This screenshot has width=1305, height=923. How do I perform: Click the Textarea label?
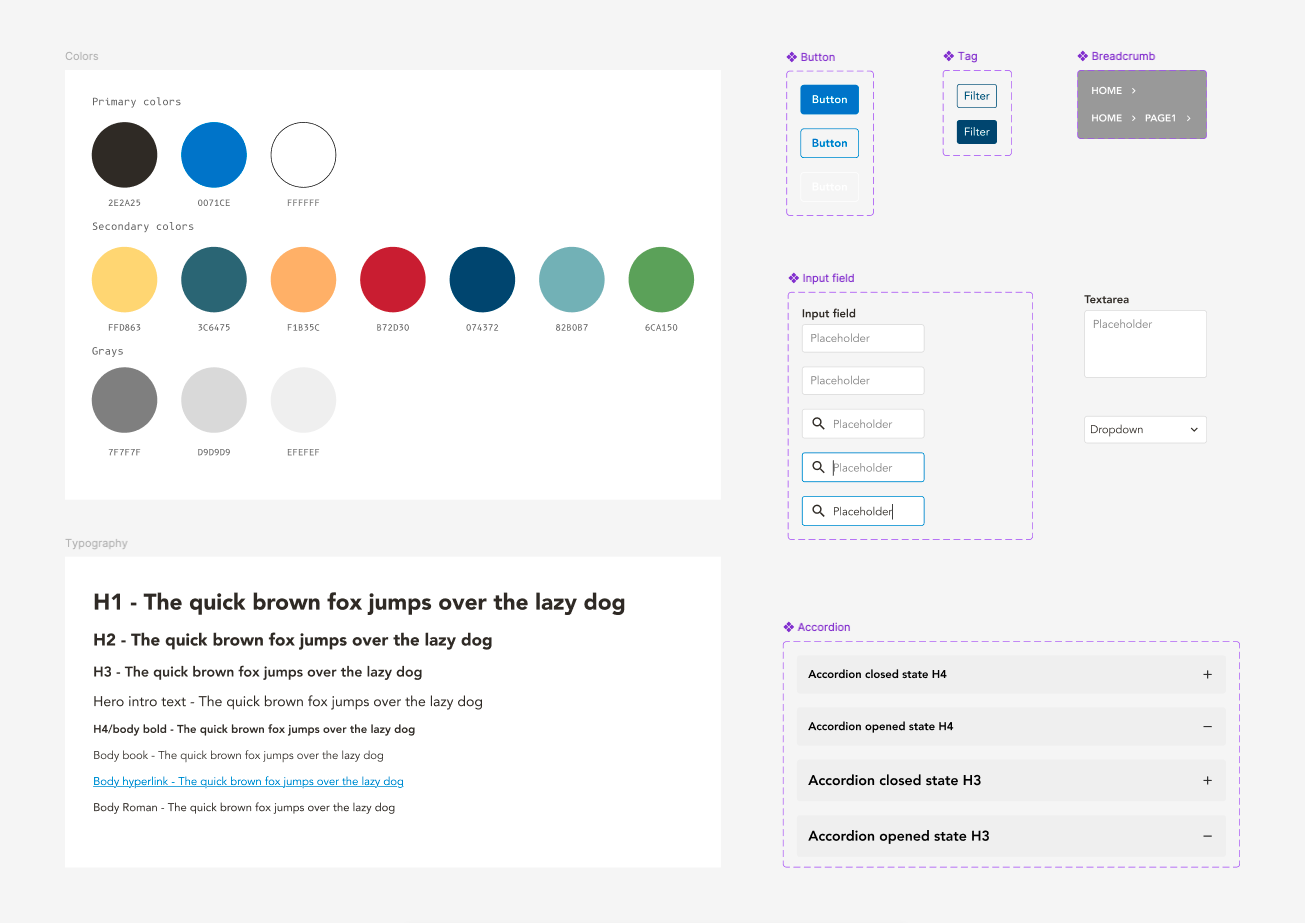pos(1106,299)
